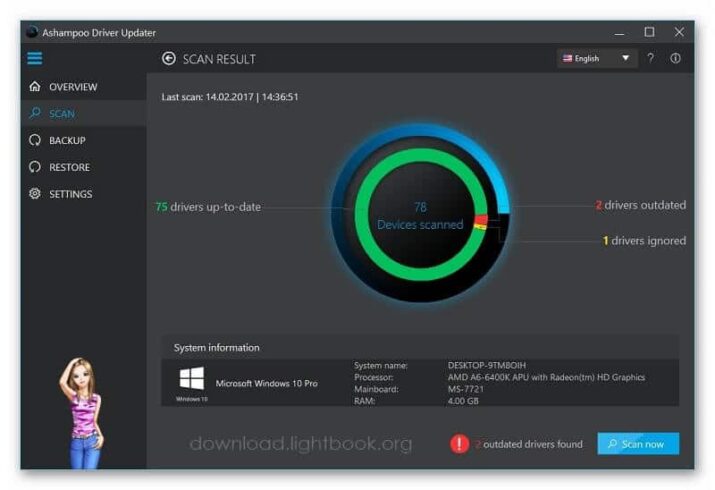Viewport: 715px width, 490px height.
Task: Click the Restore circular arrow icon
Action: pyautogui.click(x=35, y=167)
